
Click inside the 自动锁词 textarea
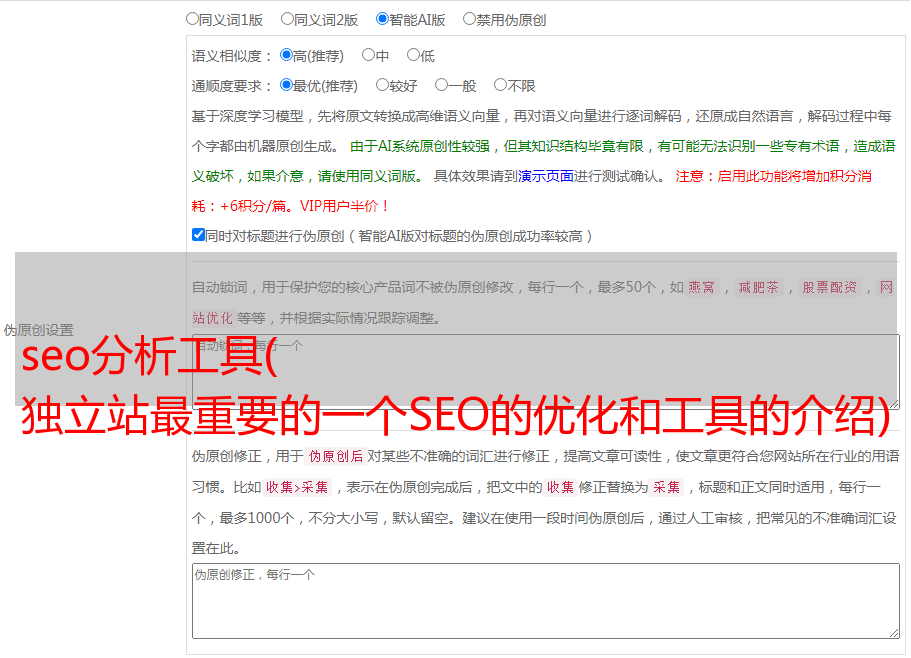[546, 372]
